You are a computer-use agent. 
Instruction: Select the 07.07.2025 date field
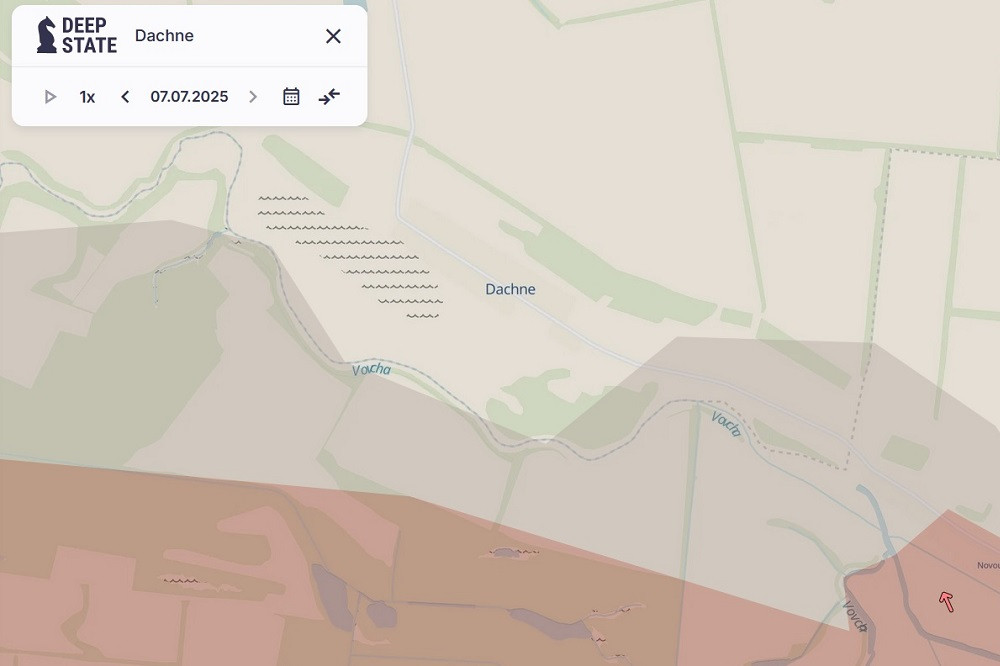pos(189,96)
